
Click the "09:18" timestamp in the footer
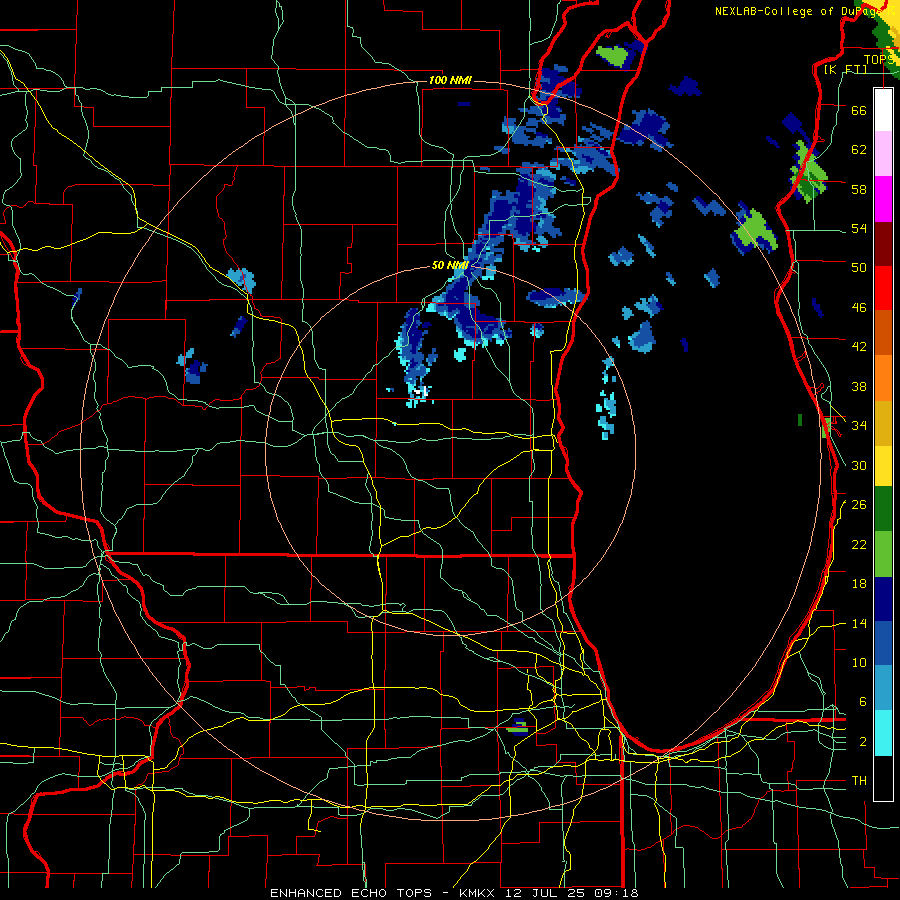click(616, 893)
